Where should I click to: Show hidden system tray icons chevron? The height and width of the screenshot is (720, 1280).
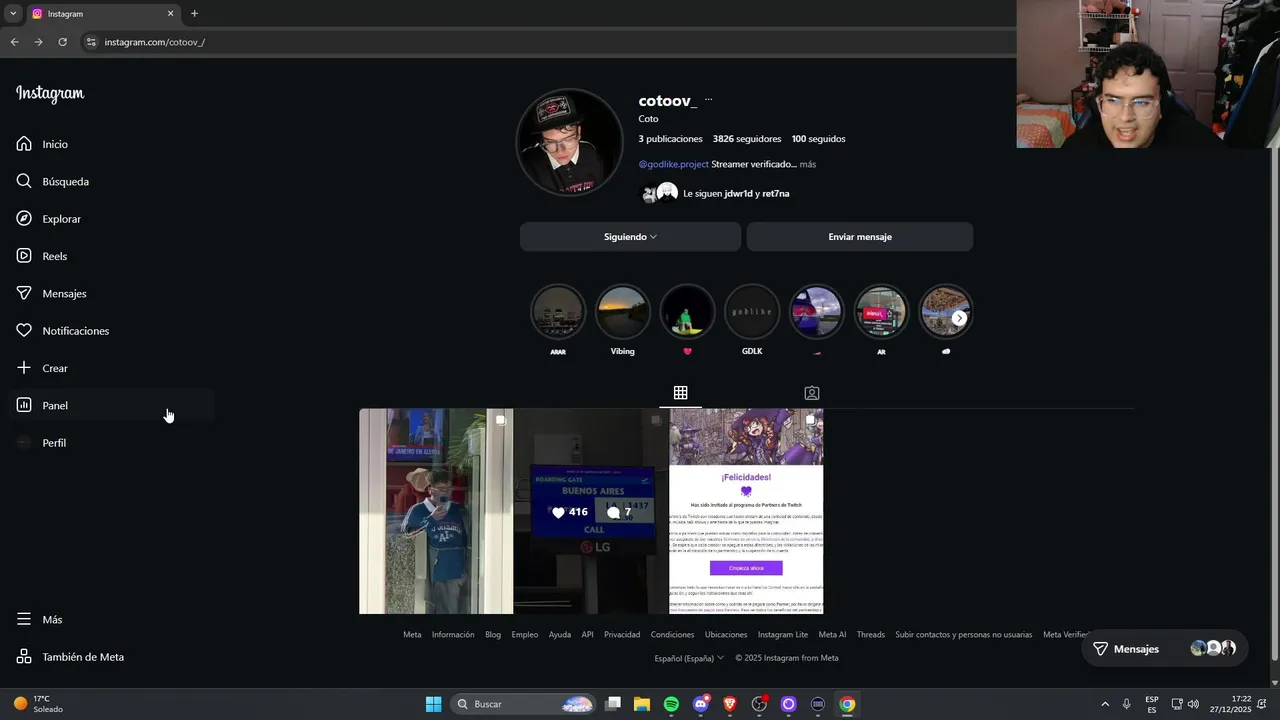[1105, 704]
